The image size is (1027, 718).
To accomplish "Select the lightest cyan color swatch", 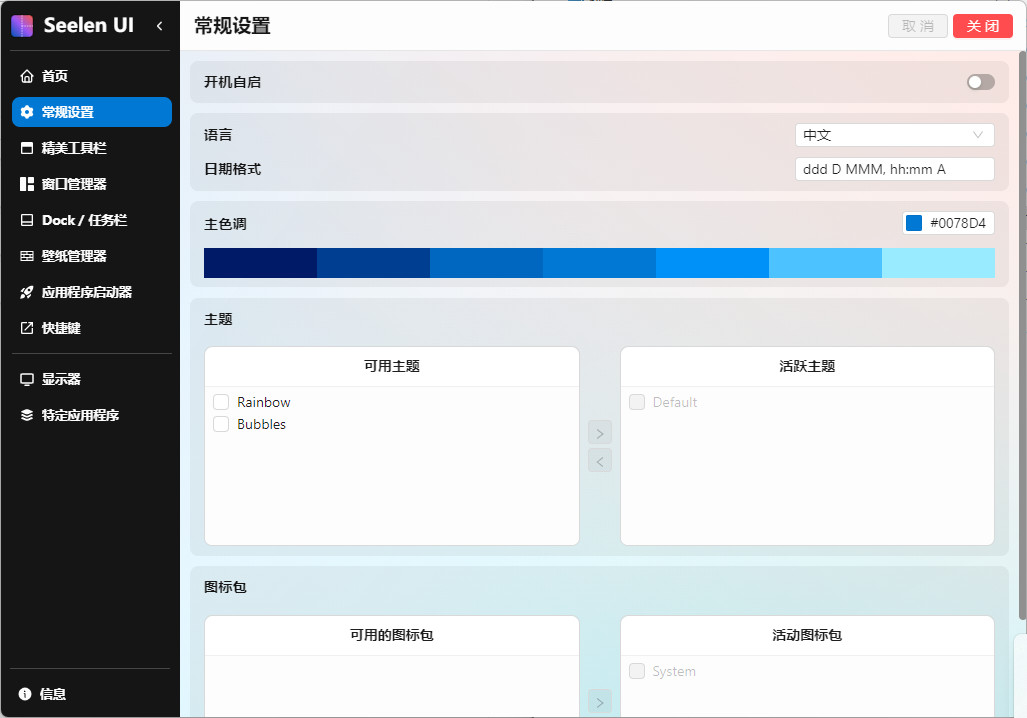I will (x=938, y=263).
